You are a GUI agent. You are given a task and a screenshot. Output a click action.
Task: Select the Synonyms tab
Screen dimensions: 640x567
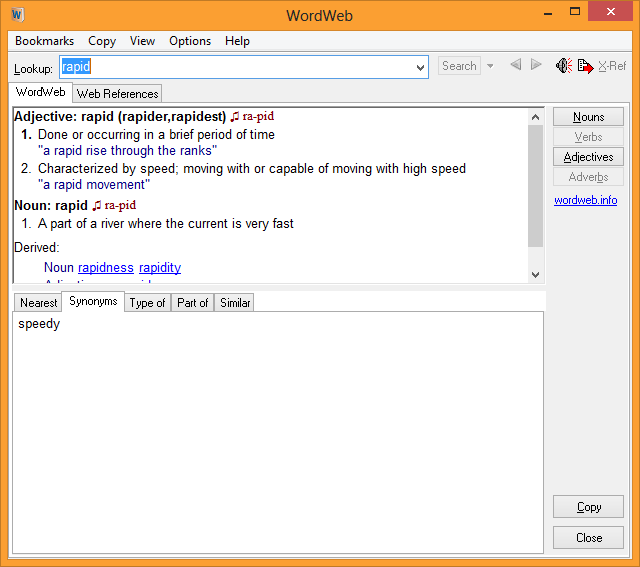[93, 301]
